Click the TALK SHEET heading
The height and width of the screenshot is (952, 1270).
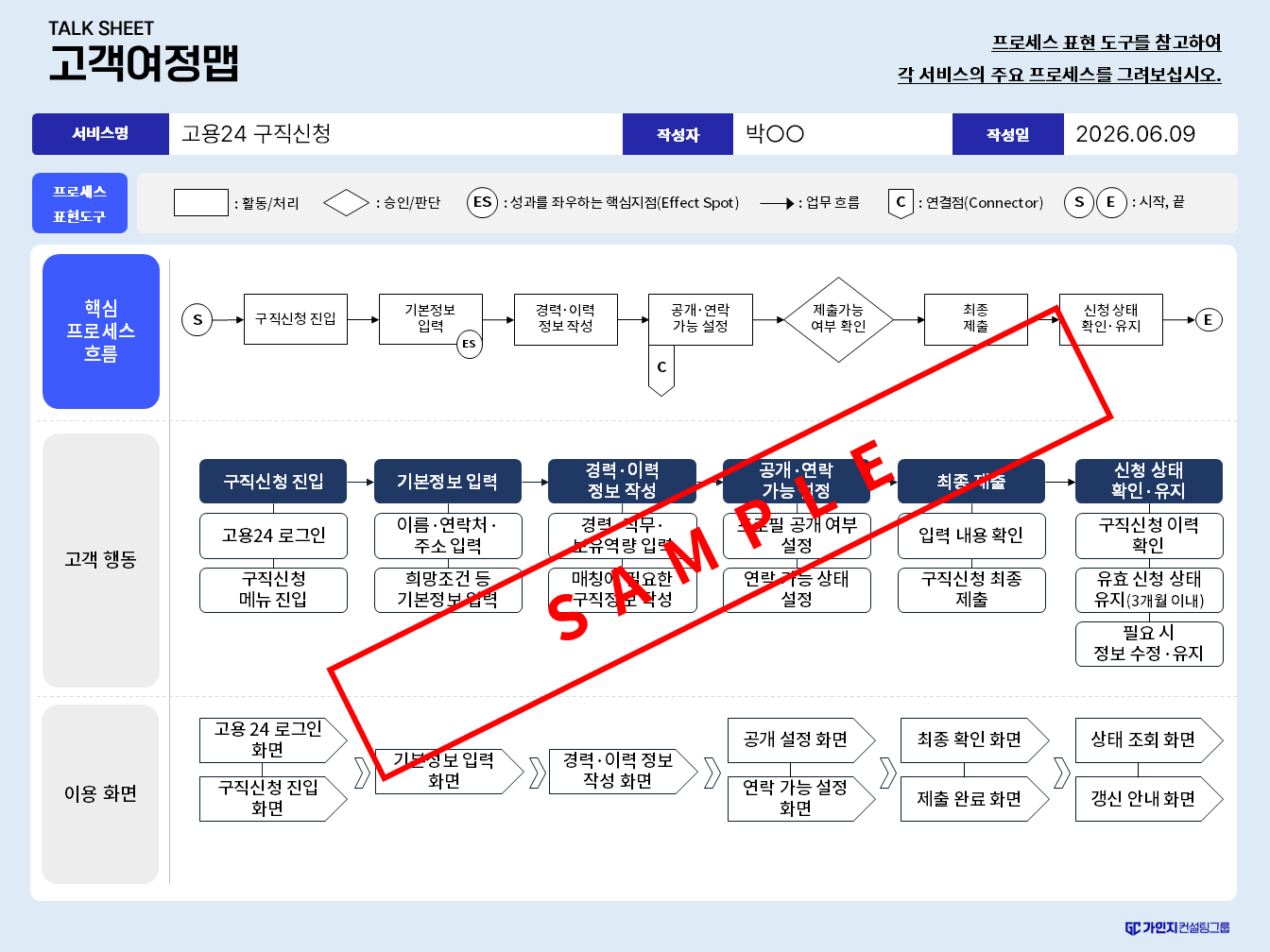tap(101, 28)
